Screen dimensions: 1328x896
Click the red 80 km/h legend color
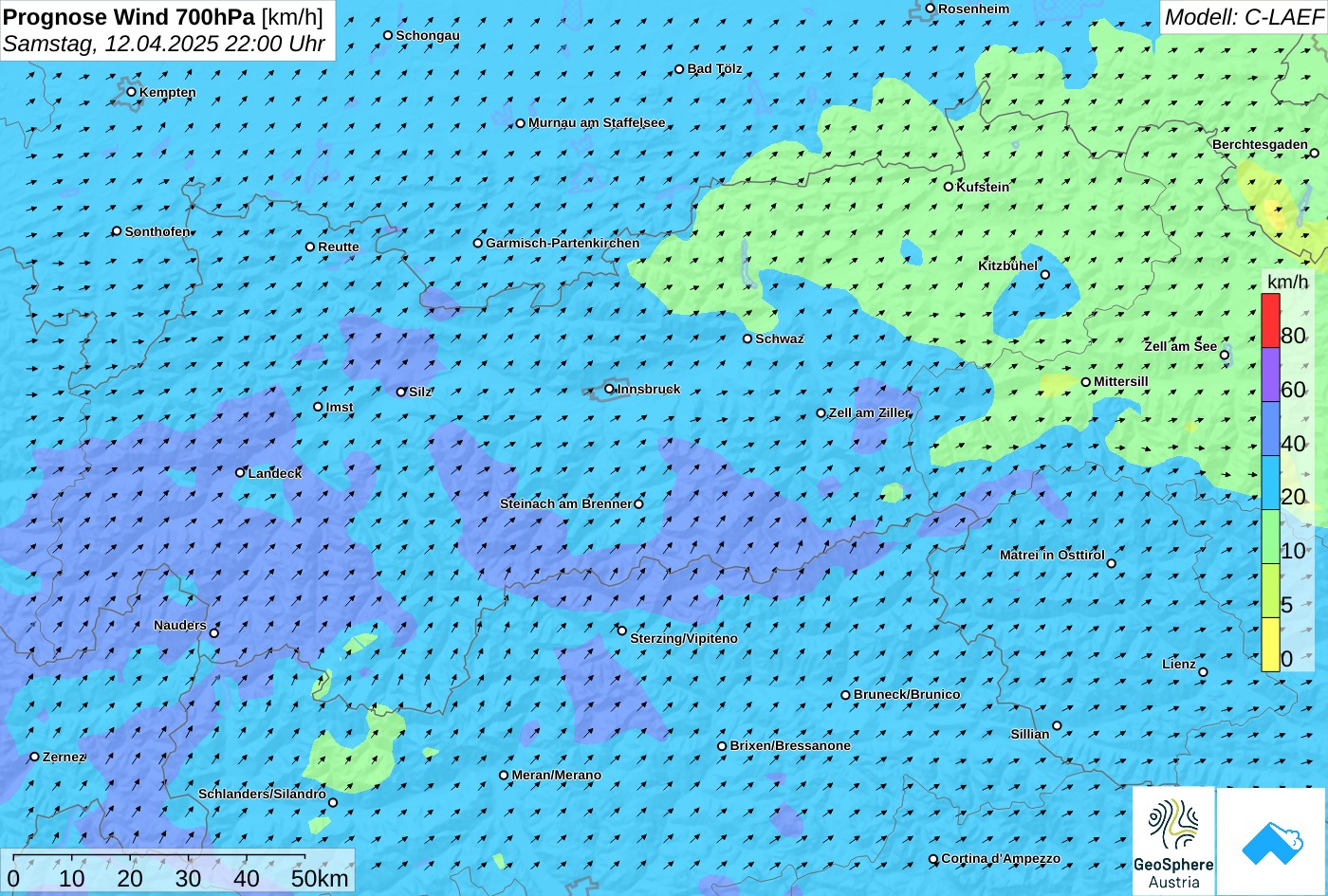tap(1270, 320)
